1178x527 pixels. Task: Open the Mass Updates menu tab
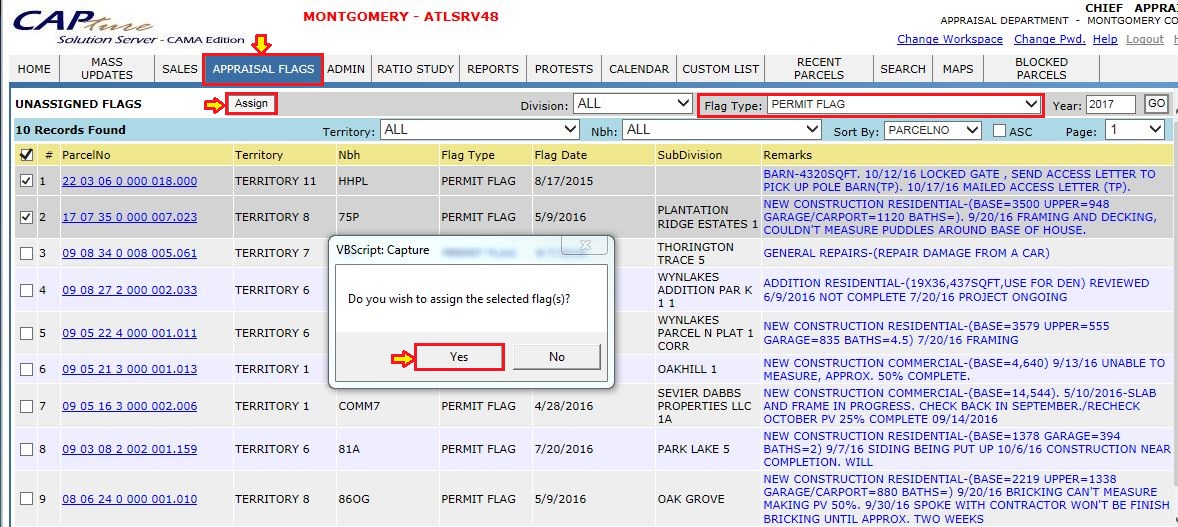[x=106, y=69]
